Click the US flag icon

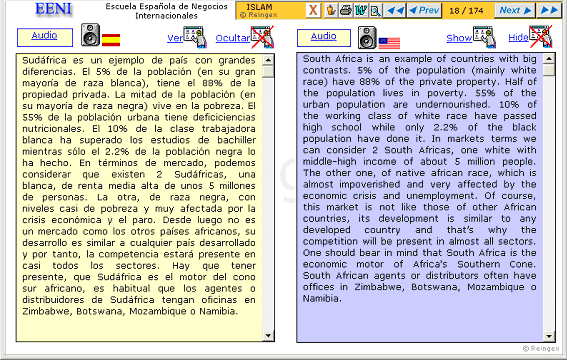389,43
